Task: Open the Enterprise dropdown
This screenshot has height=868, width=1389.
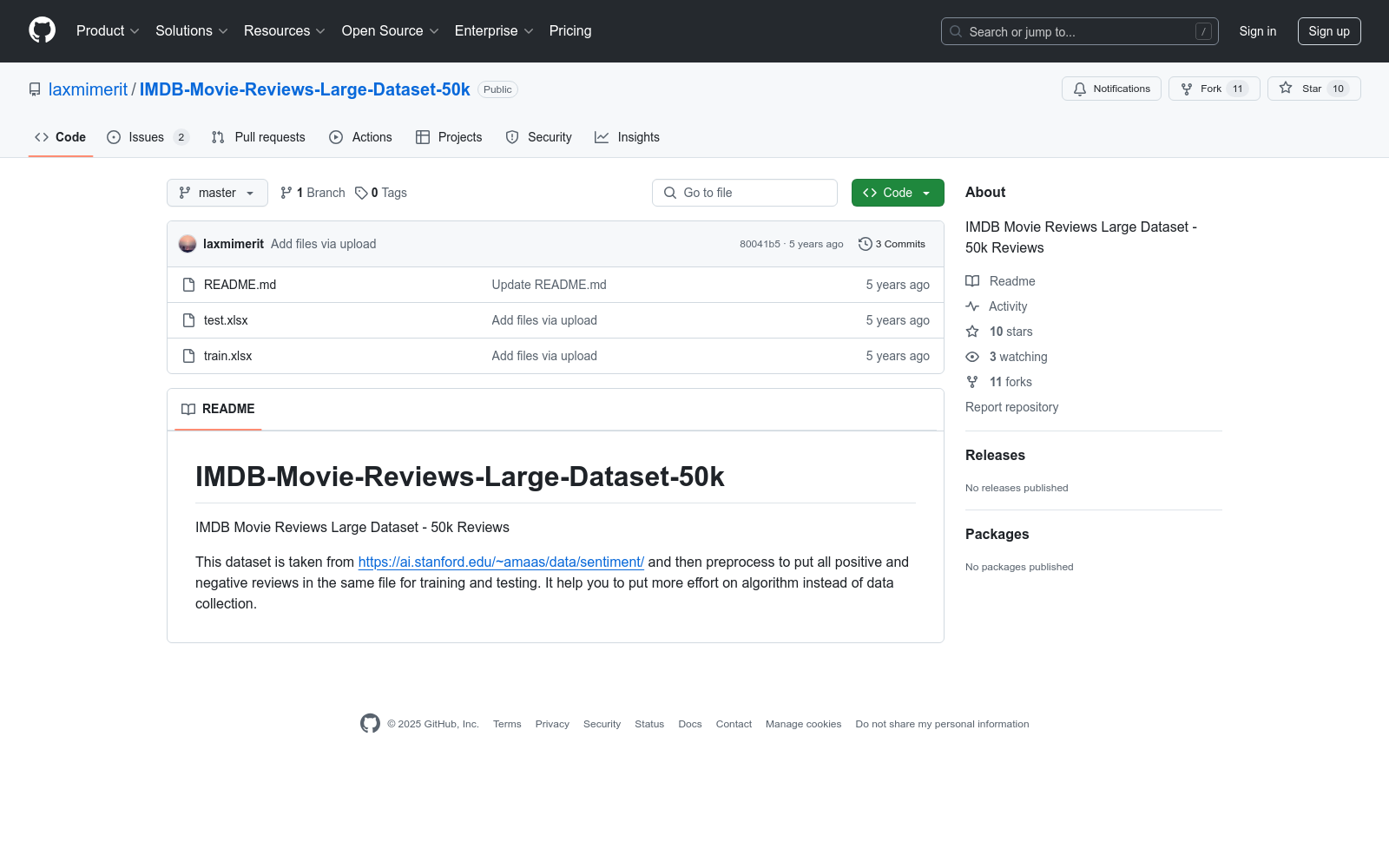Action: pyautogui.click(x=494, y=31)
